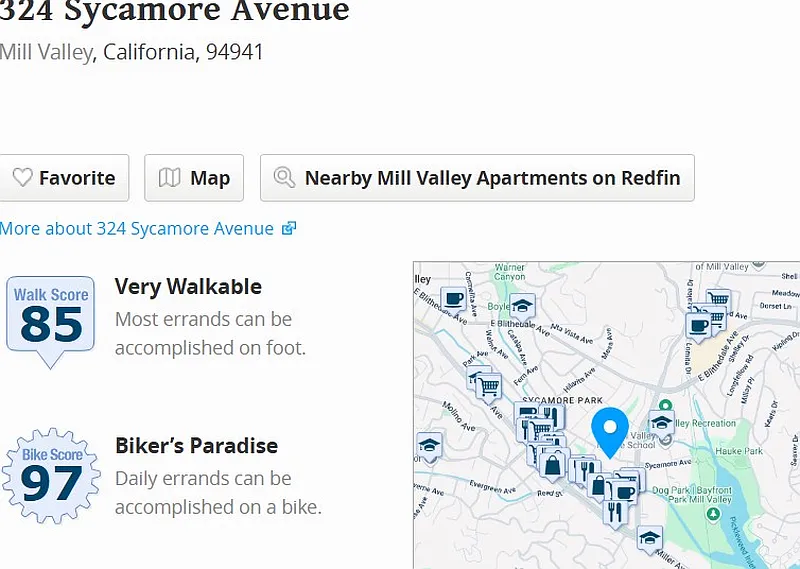Click the shopping bag marker near Reed St
The image size is (800, 569).
click(x=552, y=464)
